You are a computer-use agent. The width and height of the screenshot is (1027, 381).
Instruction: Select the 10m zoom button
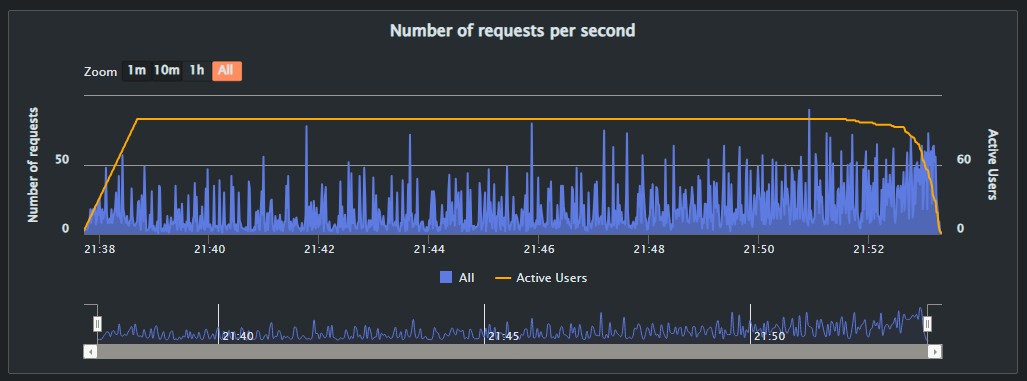coord(166,71)
